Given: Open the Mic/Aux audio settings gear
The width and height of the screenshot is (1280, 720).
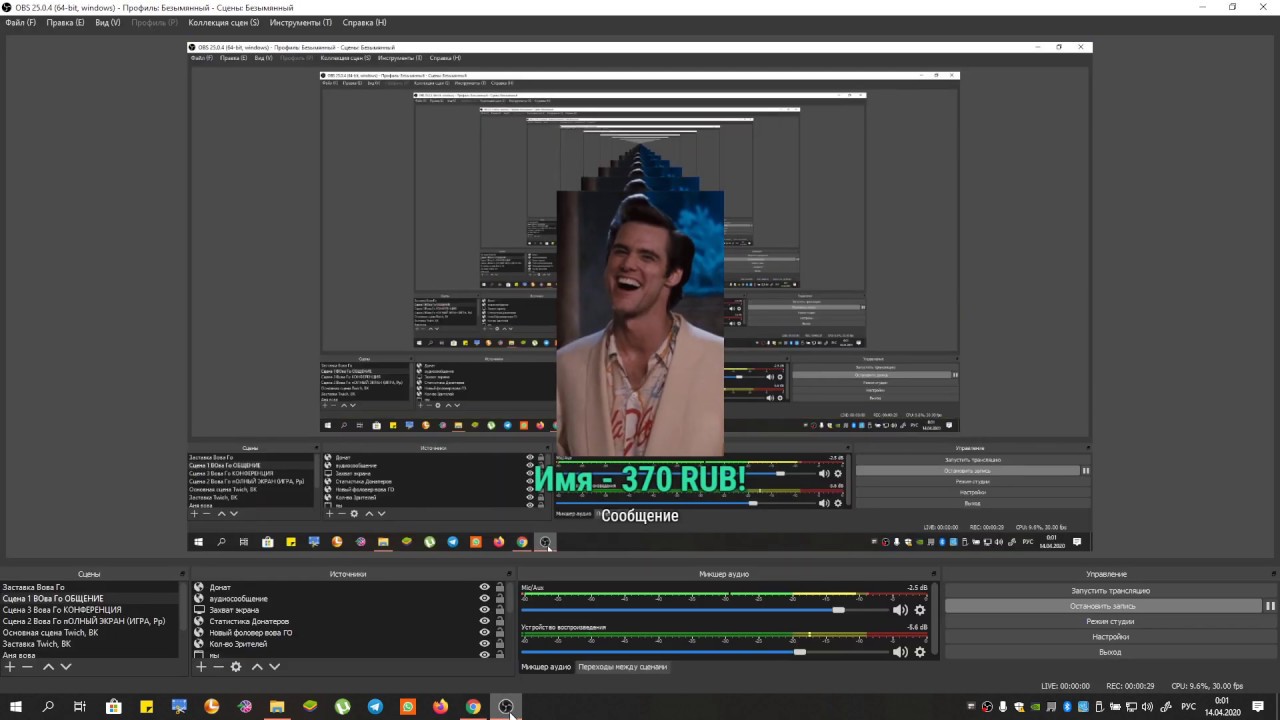Looking at the screenshot, I should coord(920,610).
